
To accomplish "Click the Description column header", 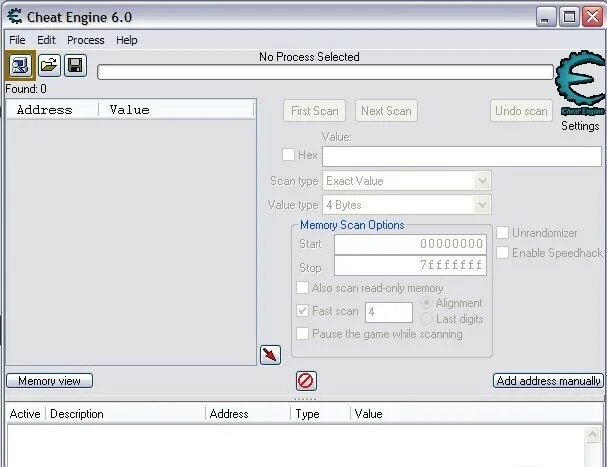I will [125, 414].
